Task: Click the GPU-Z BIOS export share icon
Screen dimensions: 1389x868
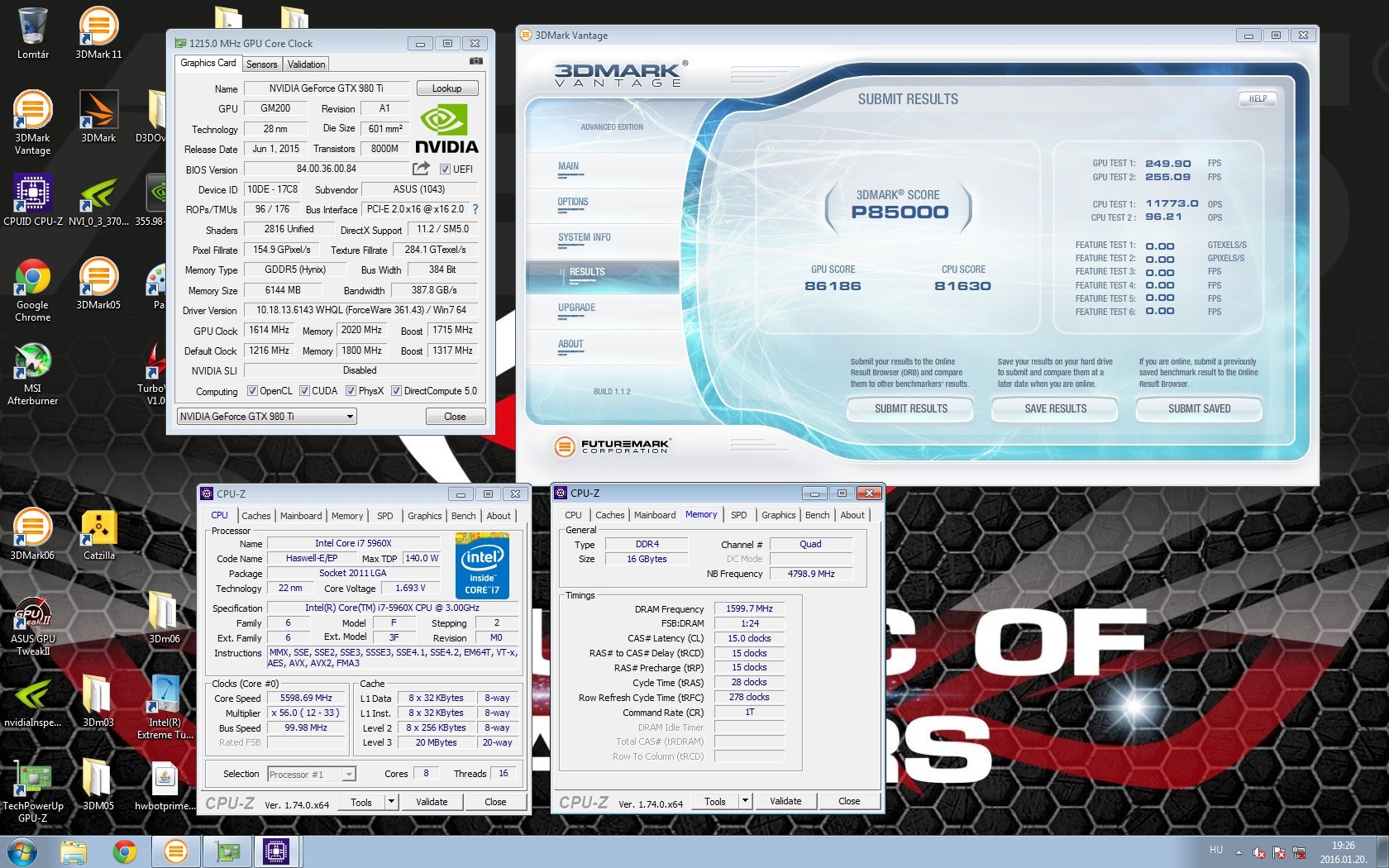Action: [x=422, y=169]
